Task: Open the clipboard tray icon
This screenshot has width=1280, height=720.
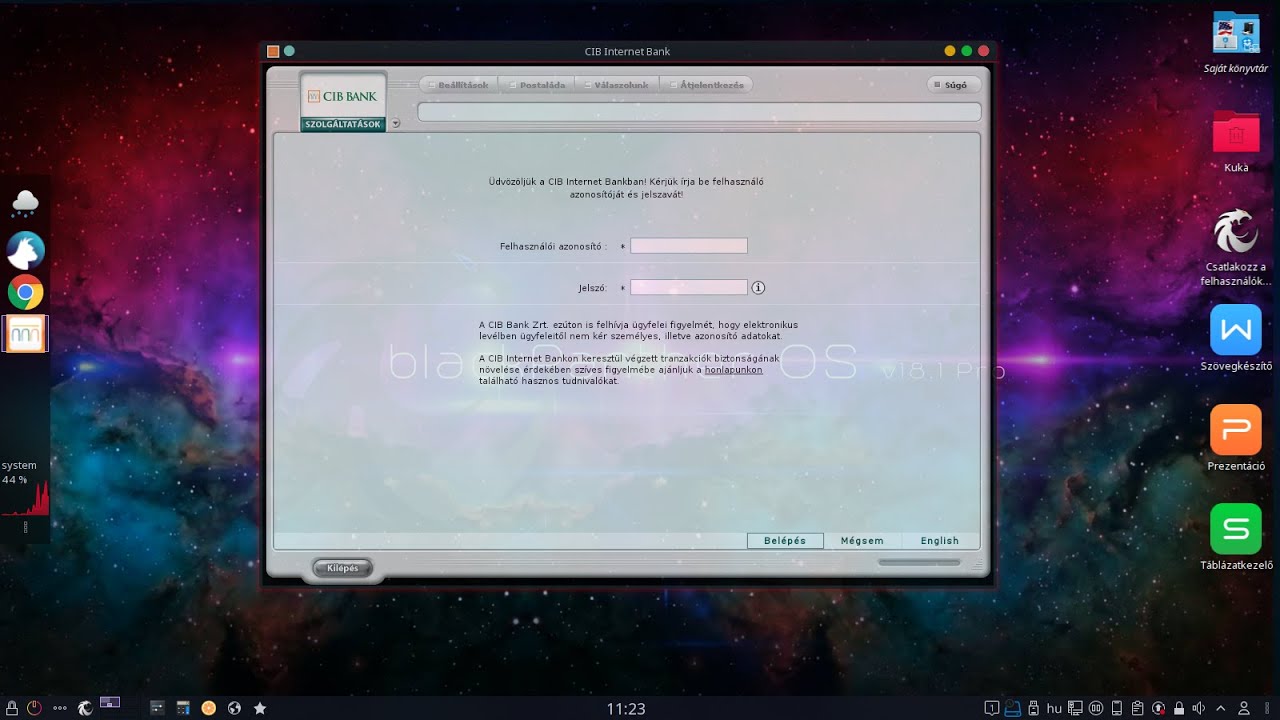Action: point(1138,708)
